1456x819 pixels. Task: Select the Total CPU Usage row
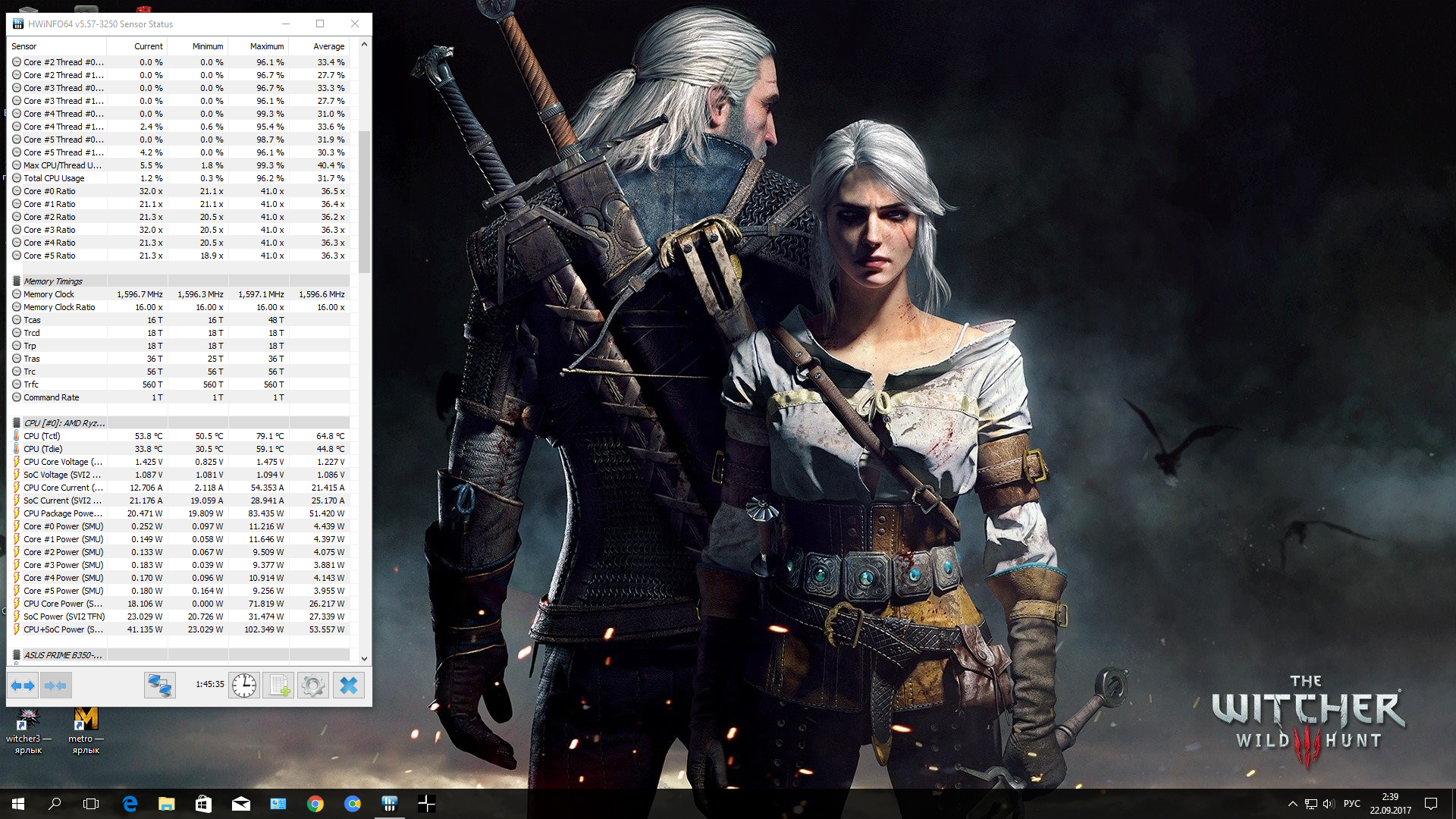click(x=54, y=178)
